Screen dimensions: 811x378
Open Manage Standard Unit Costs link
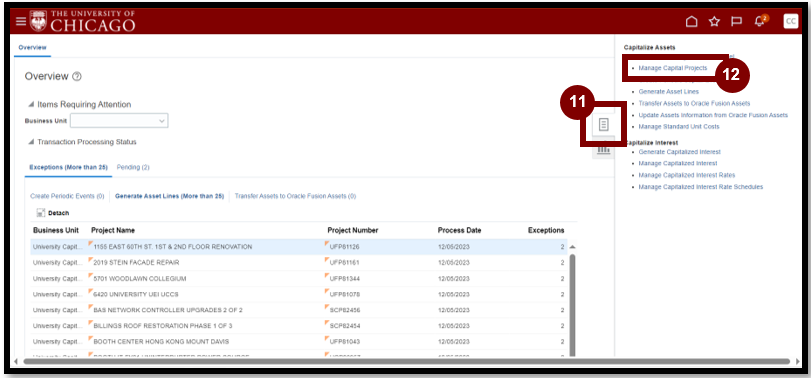pyautogui.click(x=679, y=127)
